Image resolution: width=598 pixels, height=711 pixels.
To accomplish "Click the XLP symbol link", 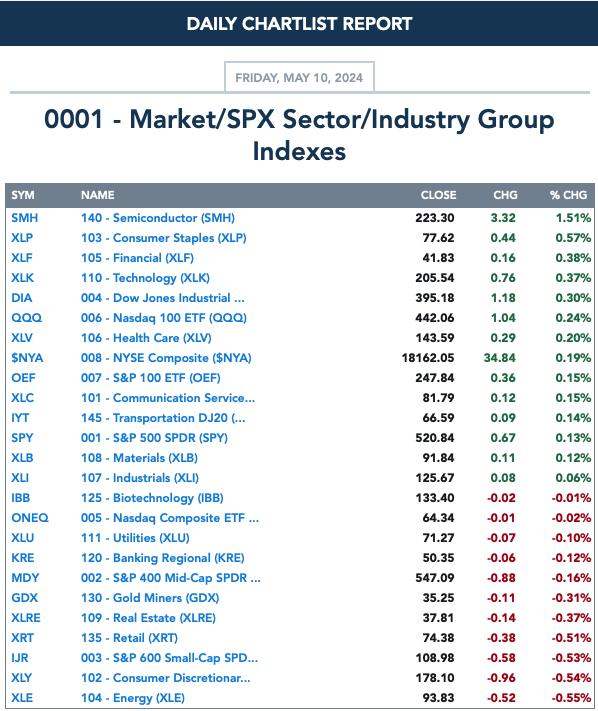I will click(x=22, y=238).
